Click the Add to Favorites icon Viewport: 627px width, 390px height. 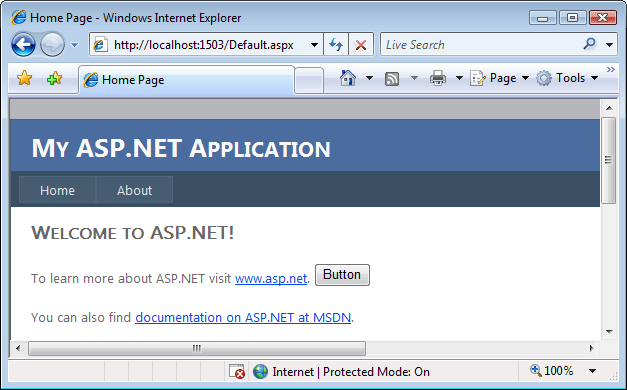pos(55,78)
